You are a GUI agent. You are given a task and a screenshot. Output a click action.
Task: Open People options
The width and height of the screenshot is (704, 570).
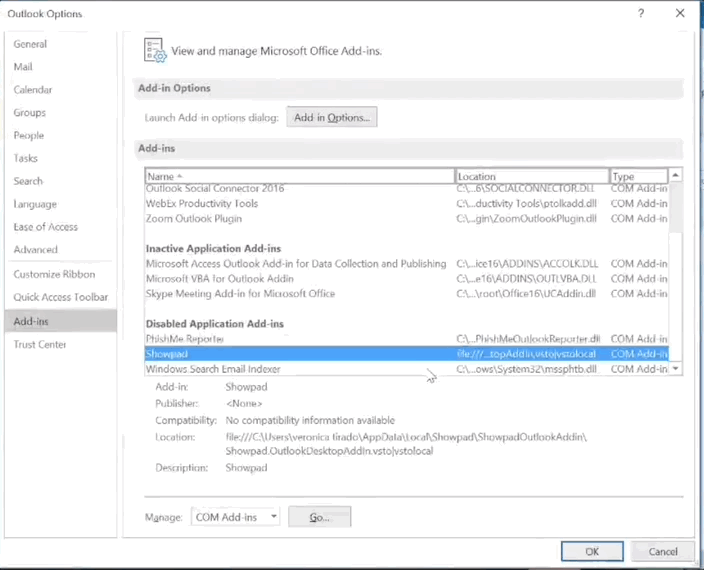click(x=29, y=136)
